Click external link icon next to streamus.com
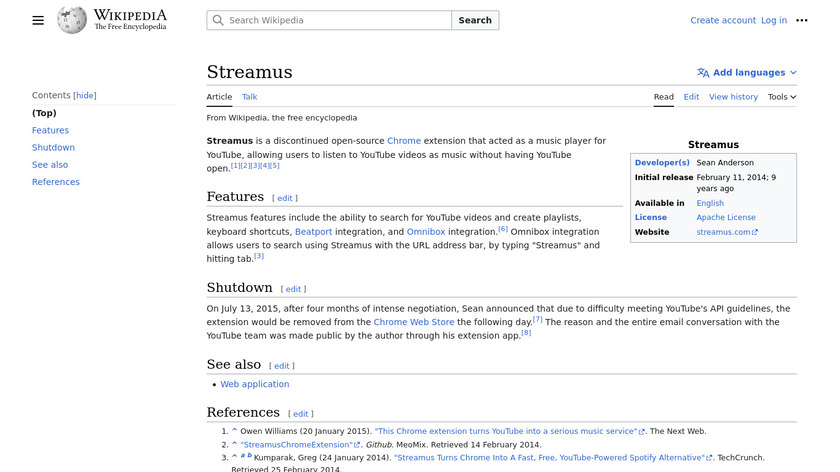The height and width of the screenshot is (472, 840). pyautogui.click(x=755, y=233)
